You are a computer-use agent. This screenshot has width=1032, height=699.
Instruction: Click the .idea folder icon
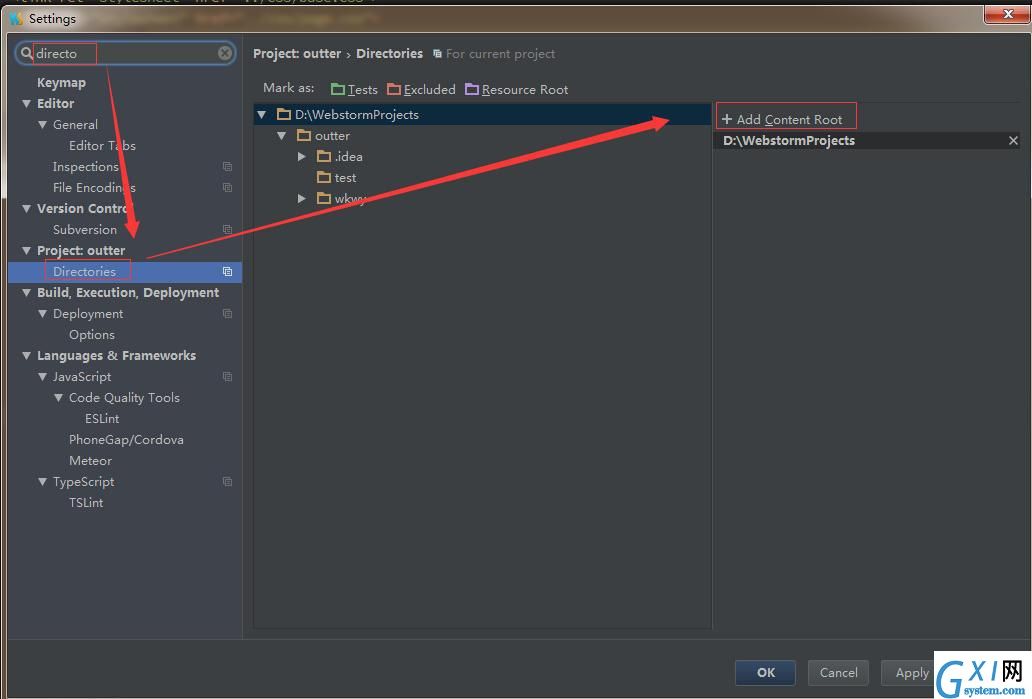323,157
